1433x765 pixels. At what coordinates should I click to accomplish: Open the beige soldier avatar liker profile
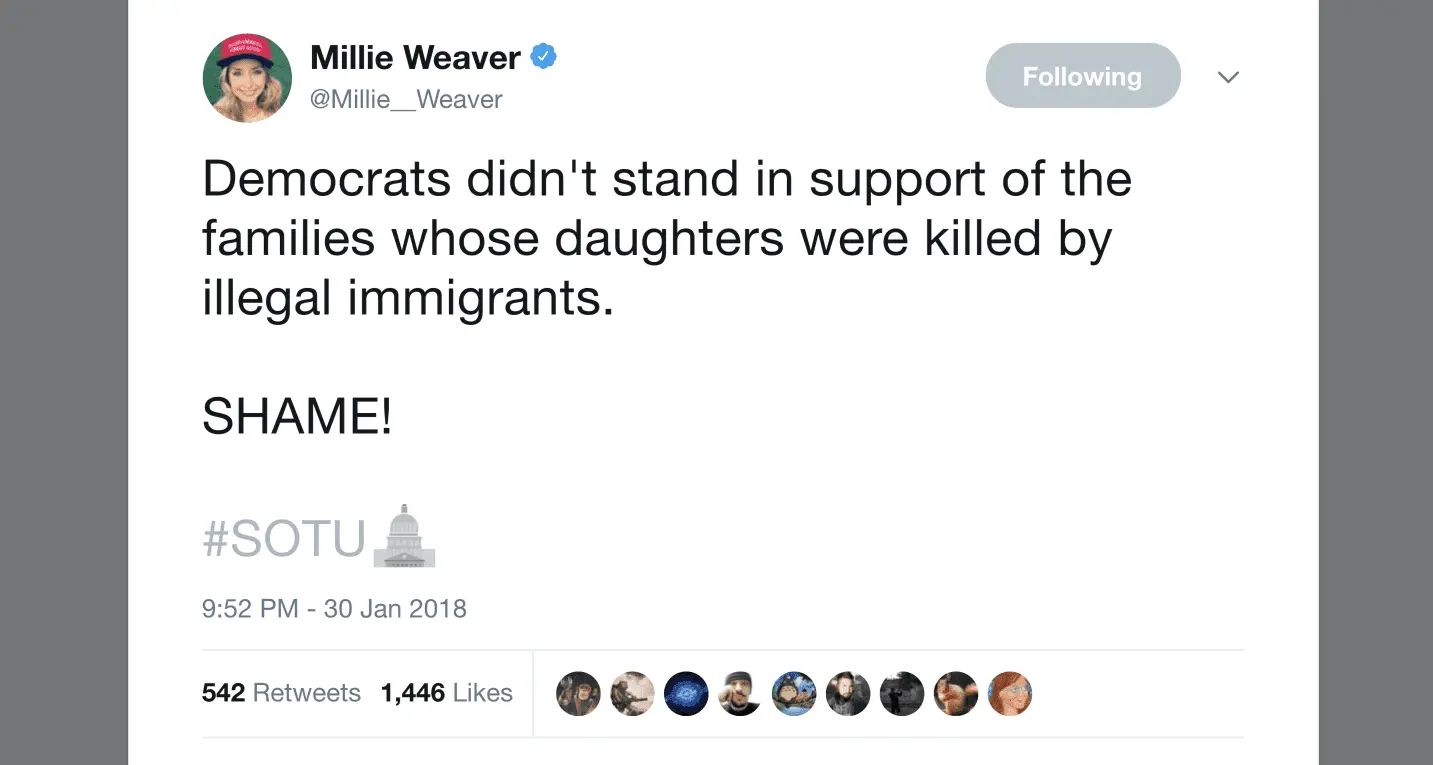point(632,693)
